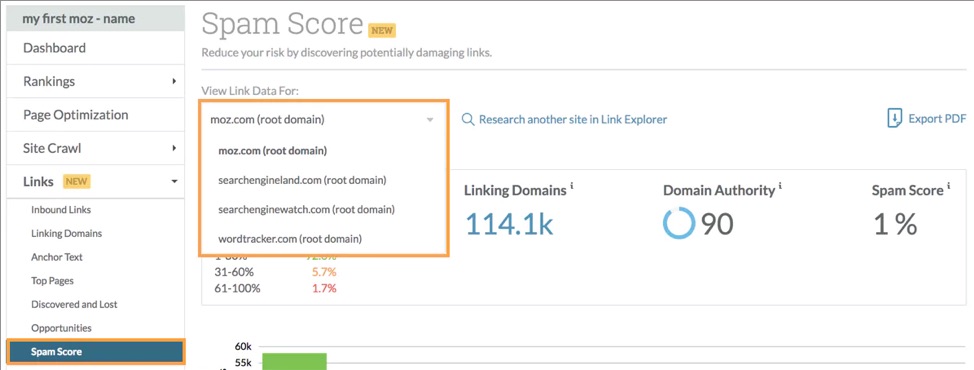
Task: Click the Domain Authority metric heading
Action: (719, 191)
